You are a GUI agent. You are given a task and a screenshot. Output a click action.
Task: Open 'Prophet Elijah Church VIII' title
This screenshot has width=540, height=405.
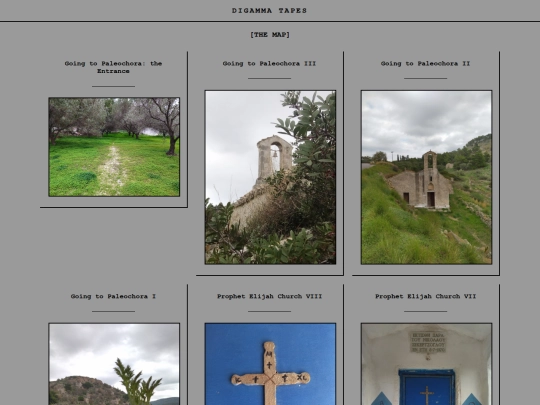click(269, 296)
